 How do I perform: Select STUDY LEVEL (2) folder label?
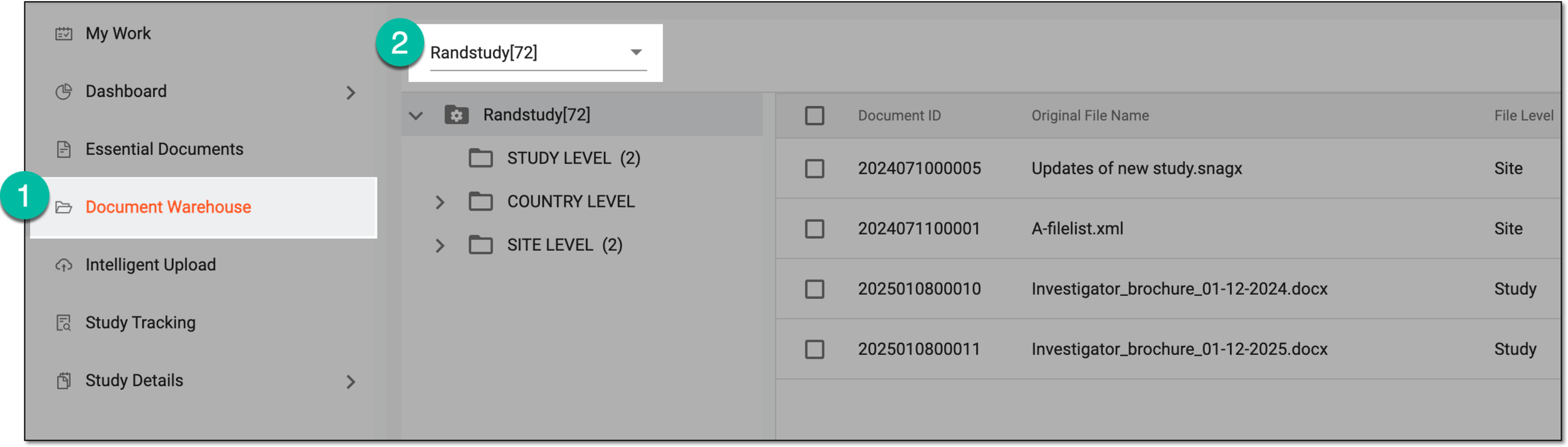pyautogui.click(x=573, y=158)
